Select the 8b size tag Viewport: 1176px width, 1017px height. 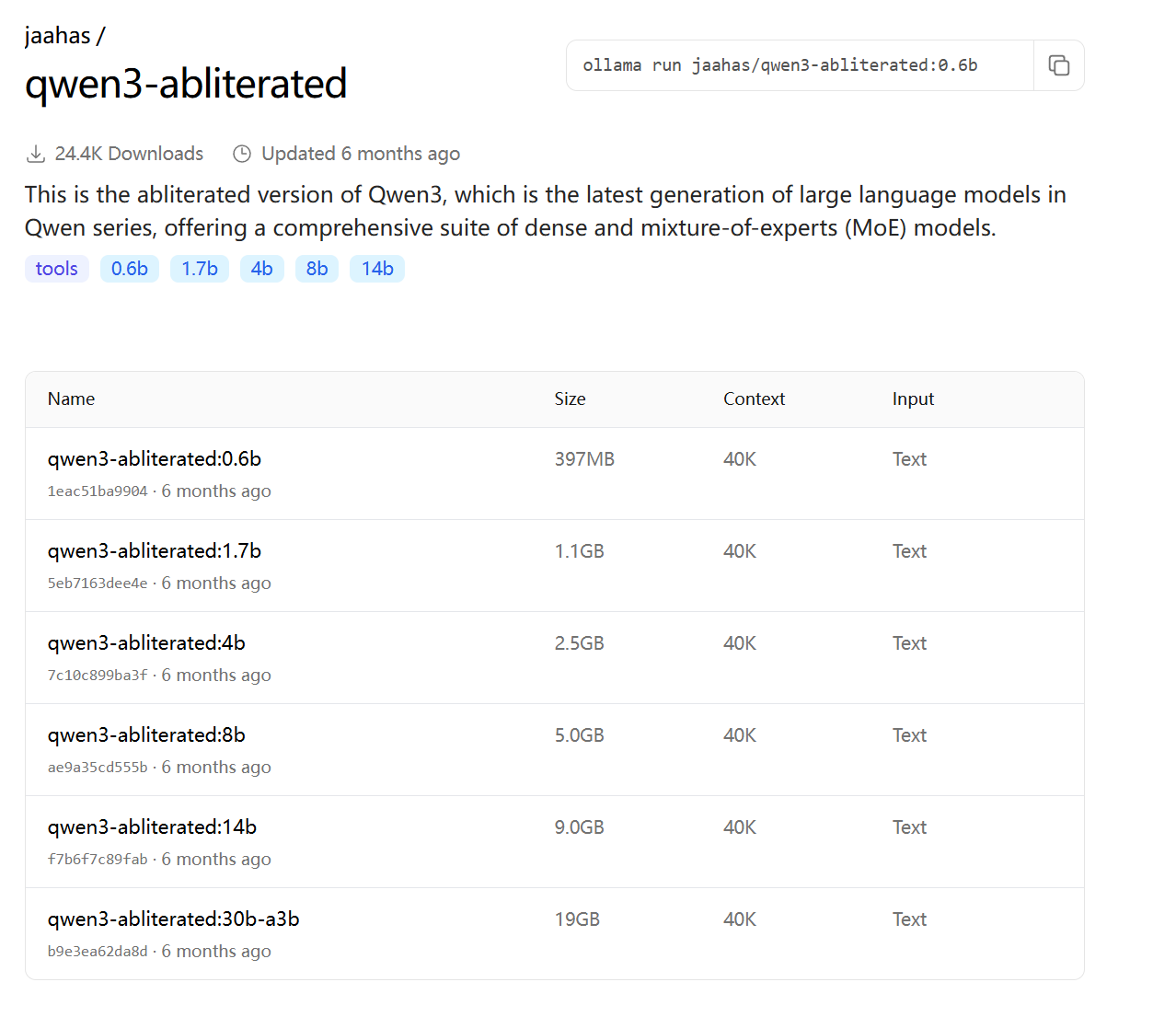[317, 269]
